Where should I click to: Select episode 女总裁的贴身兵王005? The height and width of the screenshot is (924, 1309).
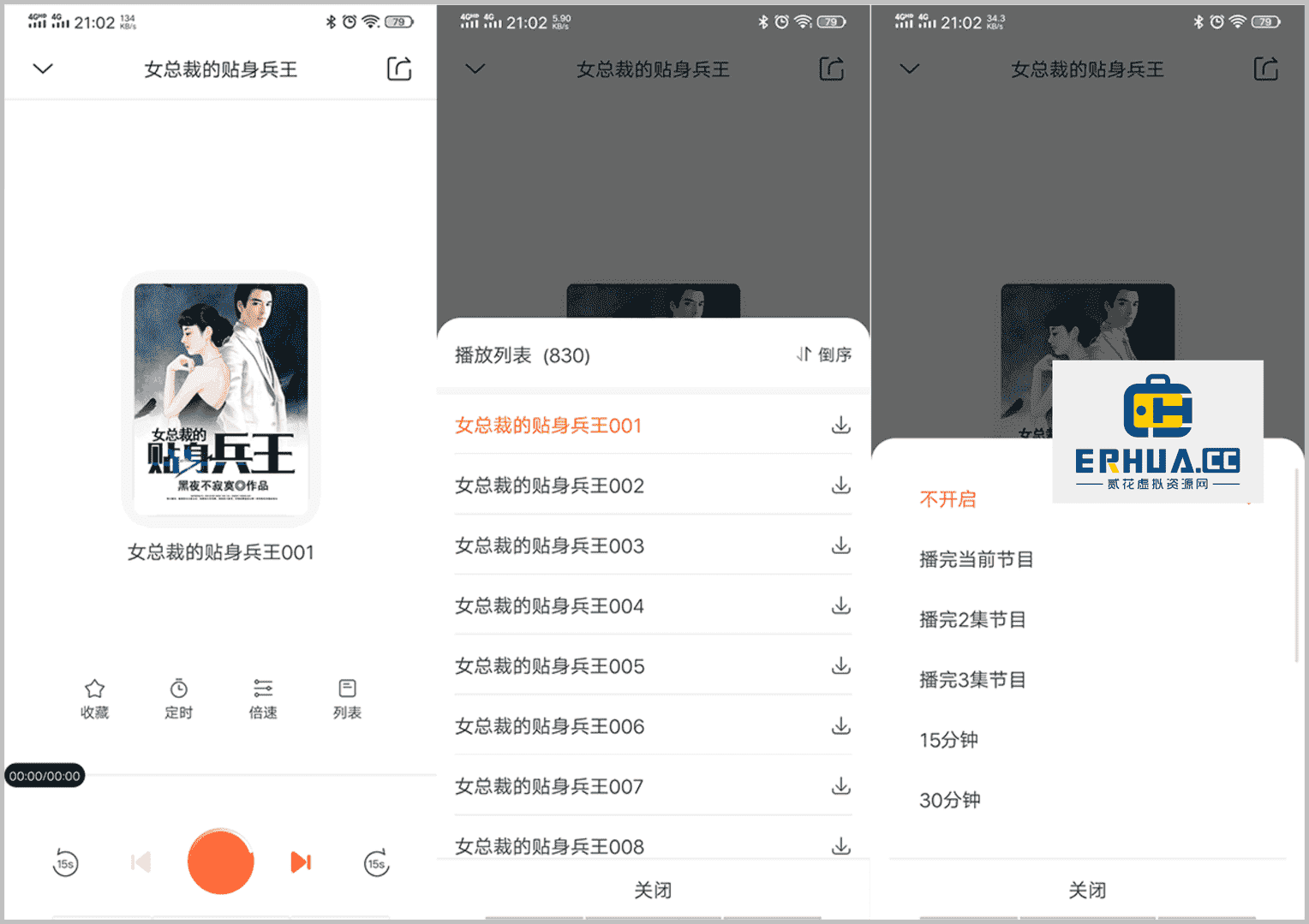(x=549, y=666)
